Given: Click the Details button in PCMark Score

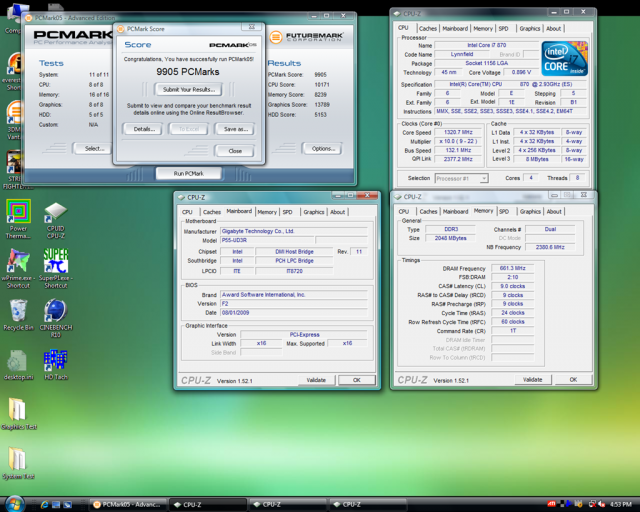Looking at the screenshot, I should click(144, 129).
